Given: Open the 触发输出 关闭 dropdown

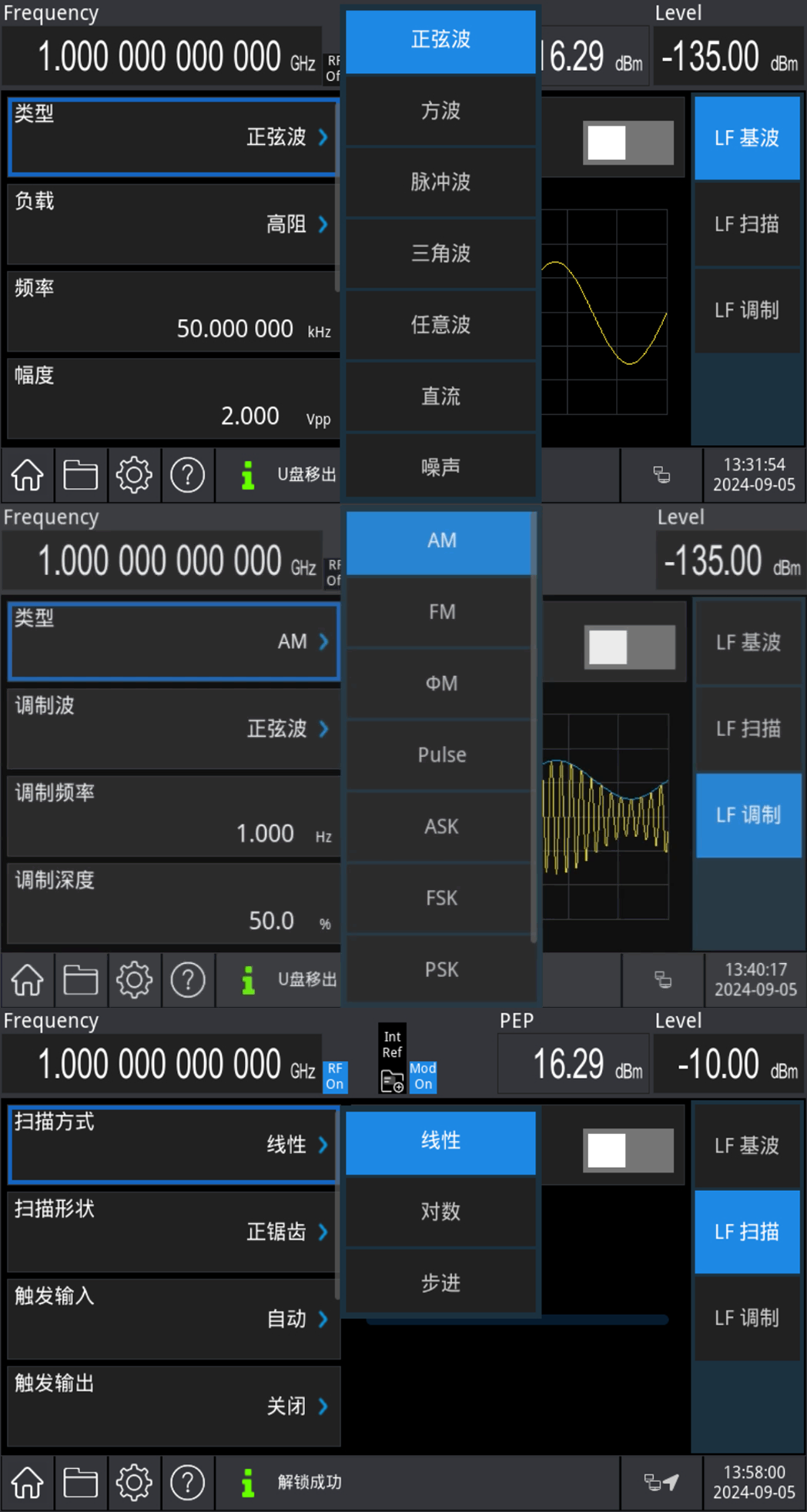Looking at the screenshot, I should [173, 1406].
